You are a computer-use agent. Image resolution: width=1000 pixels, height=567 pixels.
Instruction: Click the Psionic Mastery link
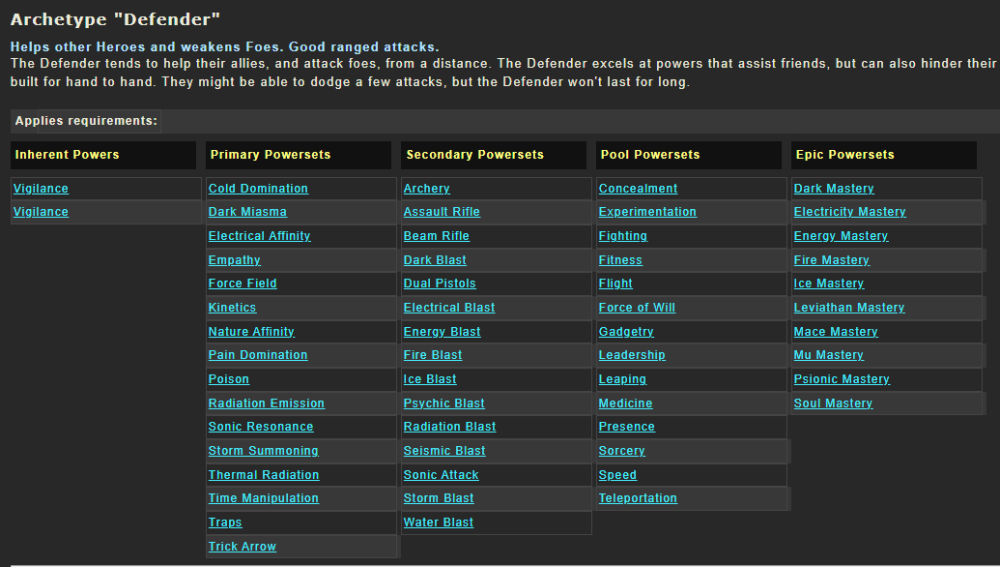click(x=841, y=380)
